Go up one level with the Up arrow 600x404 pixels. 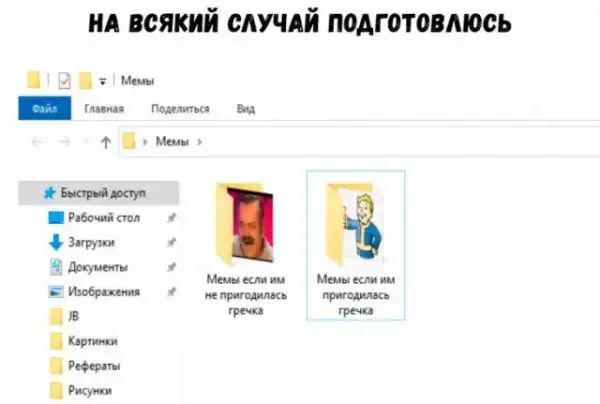(x=105, y=142)
